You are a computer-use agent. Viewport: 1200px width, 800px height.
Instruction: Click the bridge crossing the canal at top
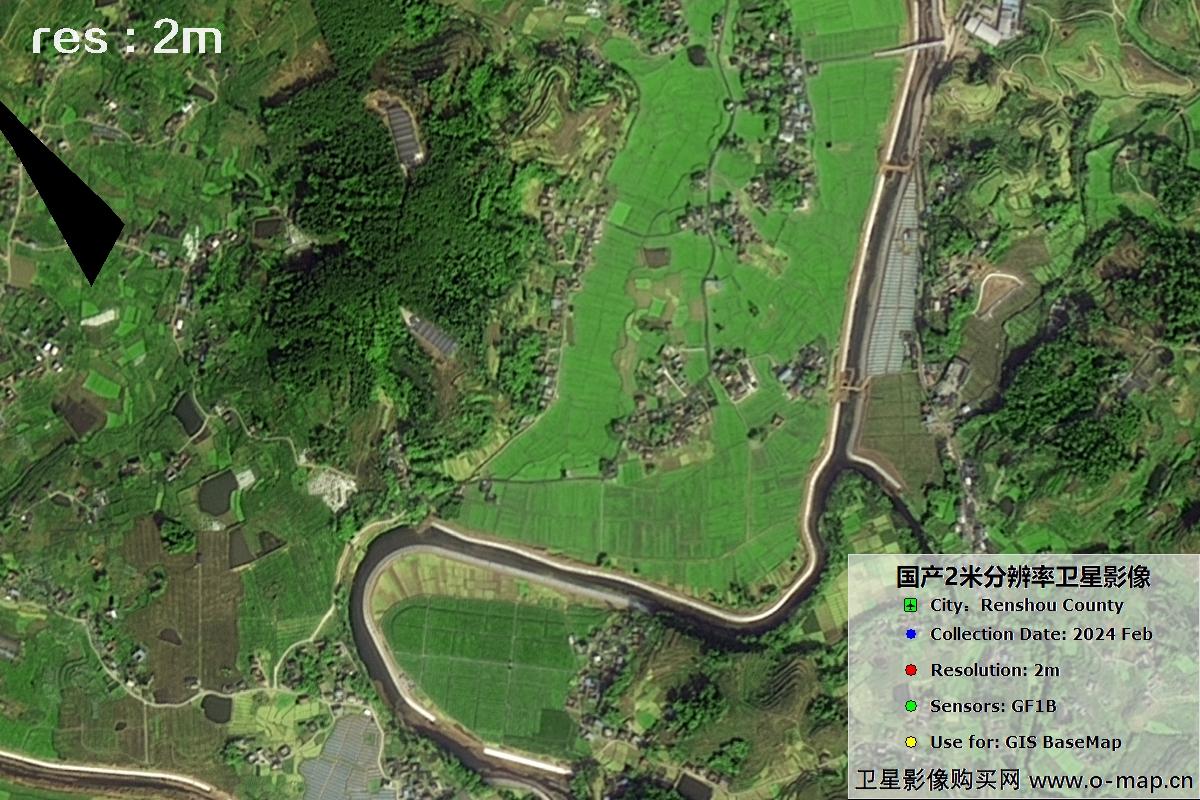click(912, 47)
